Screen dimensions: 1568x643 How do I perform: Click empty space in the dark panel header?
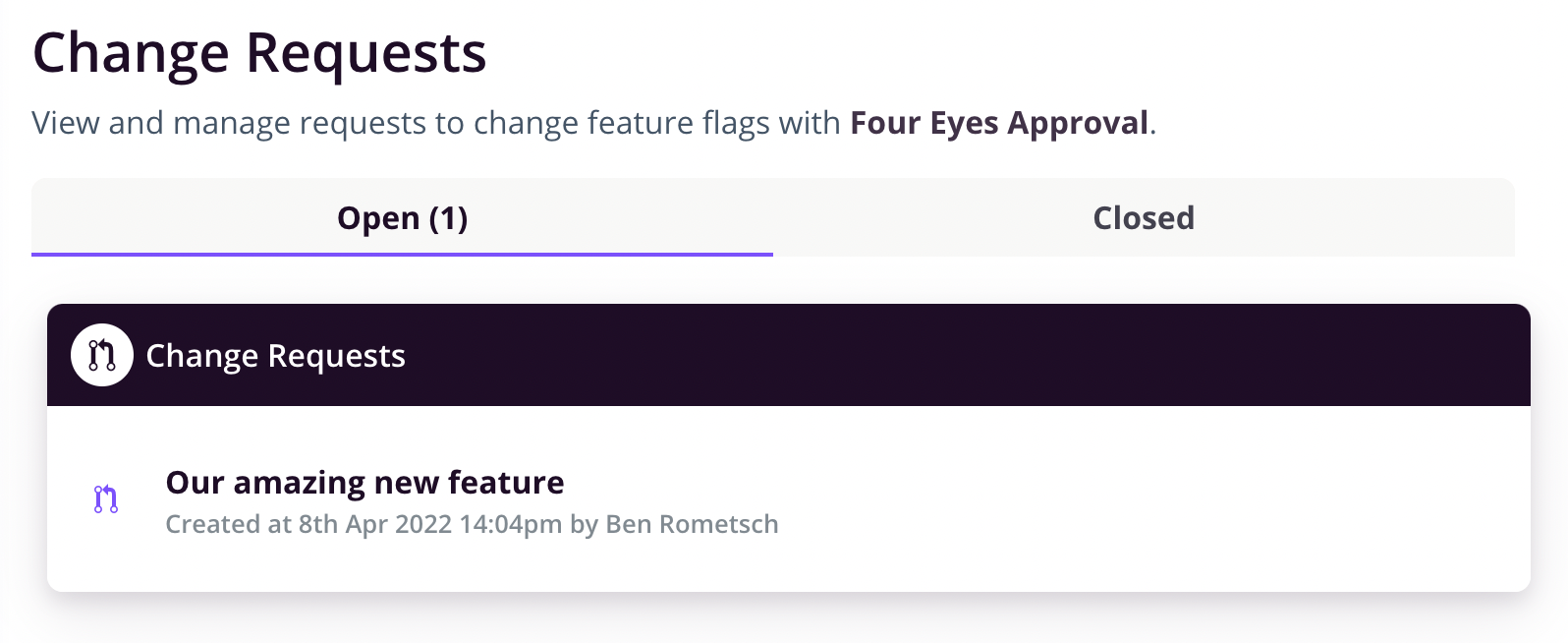963,355
